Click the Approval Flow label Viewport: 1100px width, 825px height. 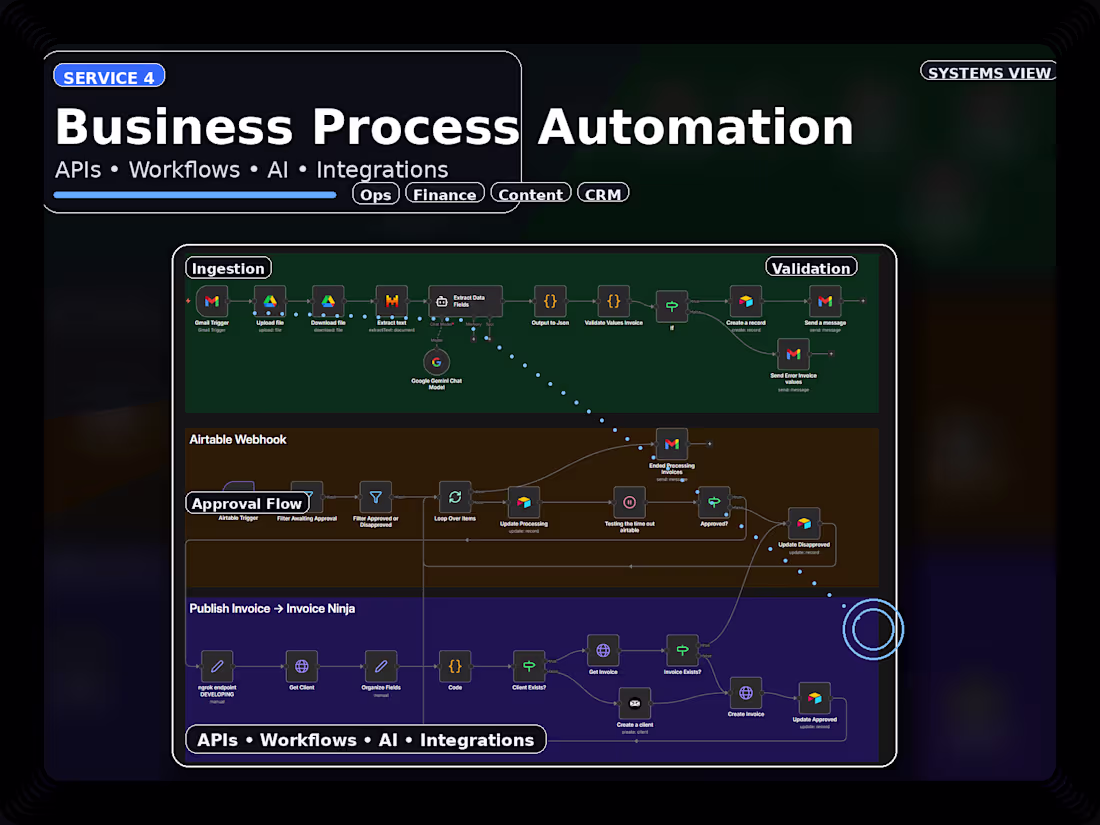247,503
